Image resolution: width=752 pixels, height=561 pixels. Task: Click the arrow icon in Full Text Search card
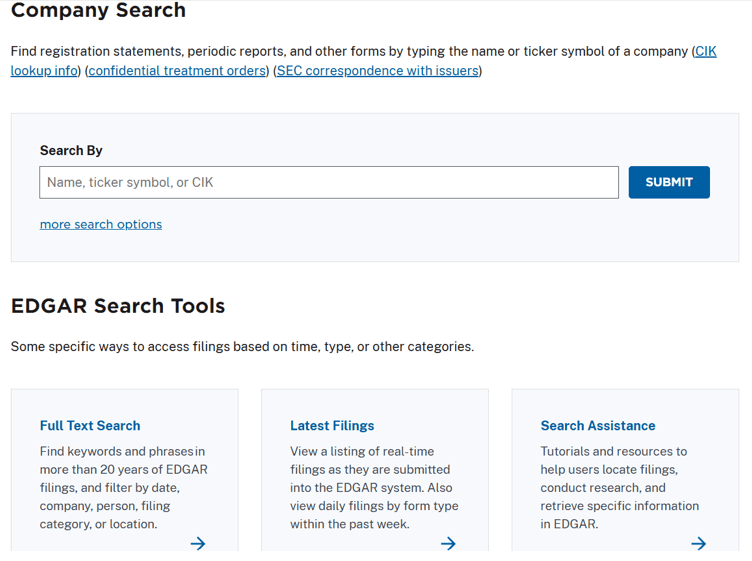coord(198,543)
